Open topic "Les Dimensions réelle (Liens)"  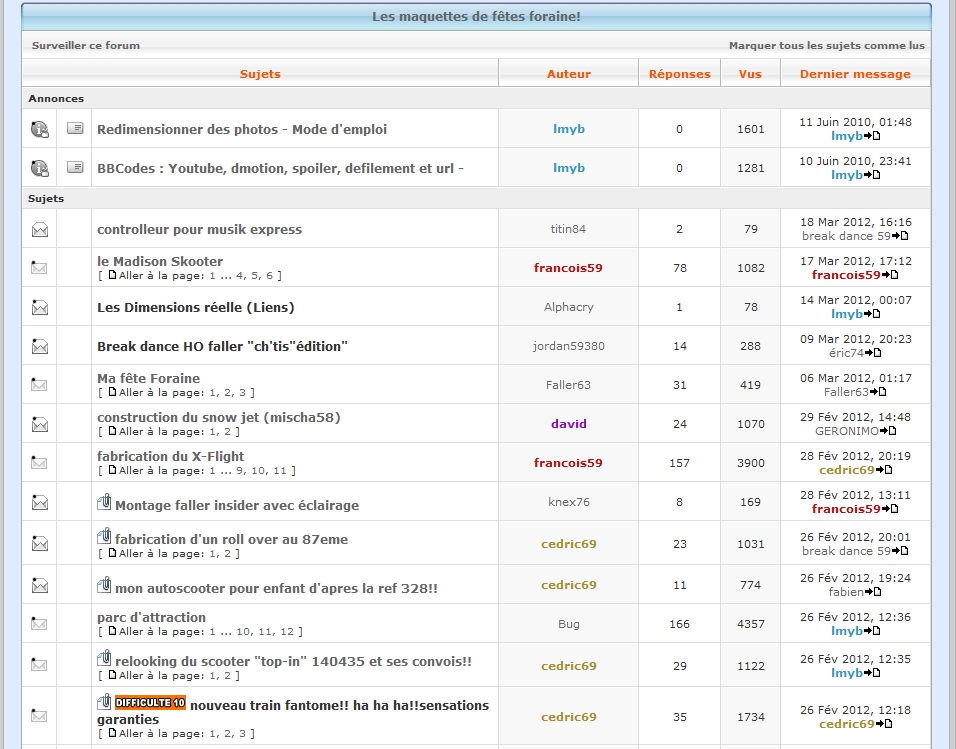(x=195, y=307)
